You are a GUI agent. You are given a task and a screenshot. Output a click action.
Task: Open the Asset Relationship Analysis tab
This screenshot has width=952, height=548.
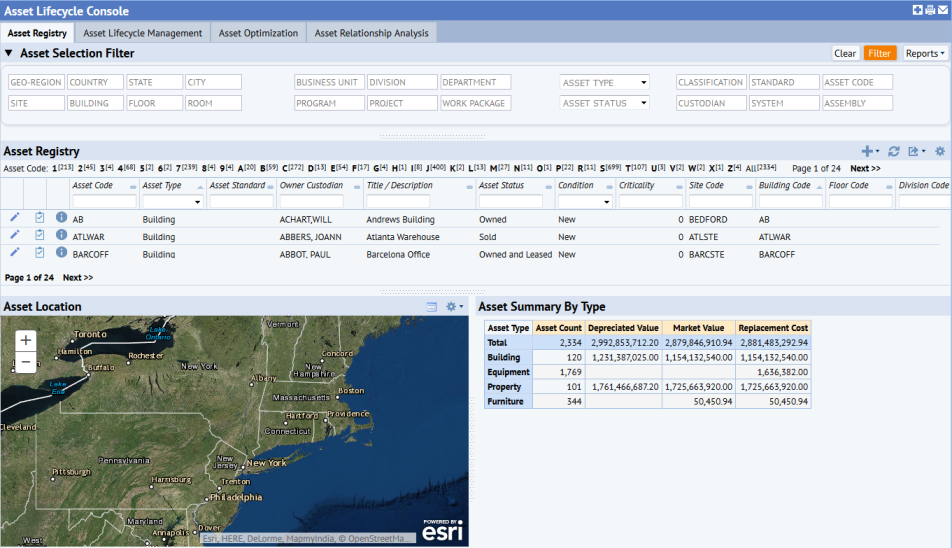pos(371,33)
